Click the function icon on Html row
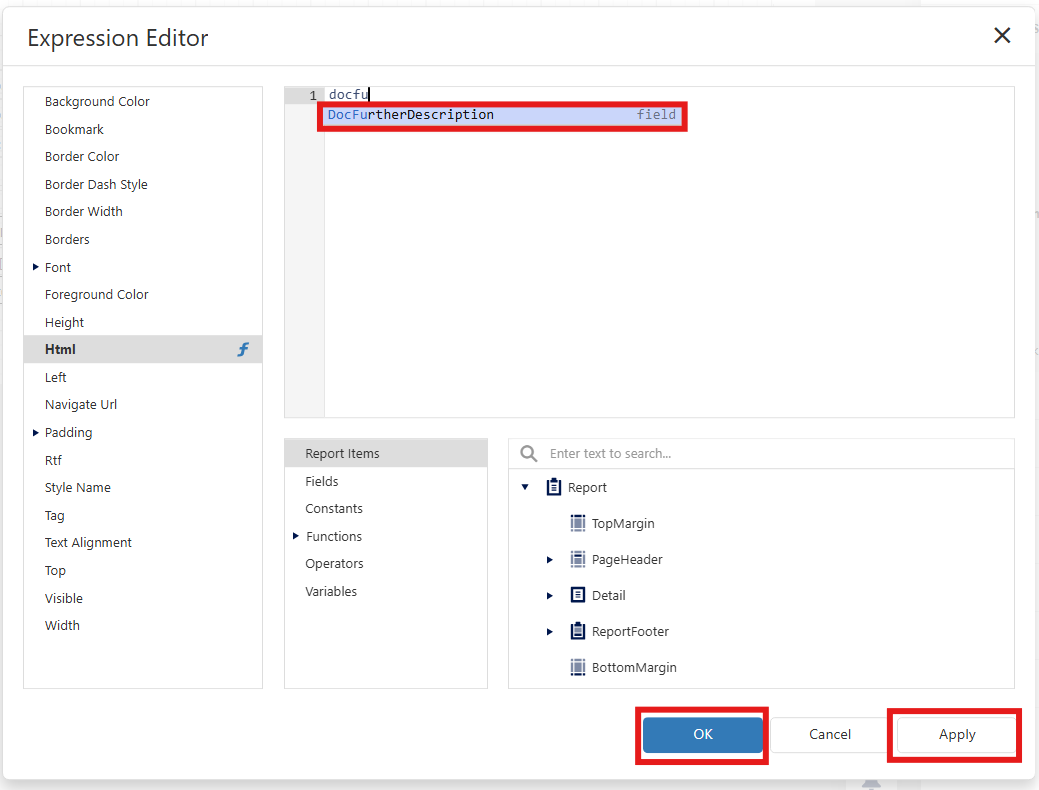Screen dimensions: 1039x790 pyautogui.click(x=243, y=349)
